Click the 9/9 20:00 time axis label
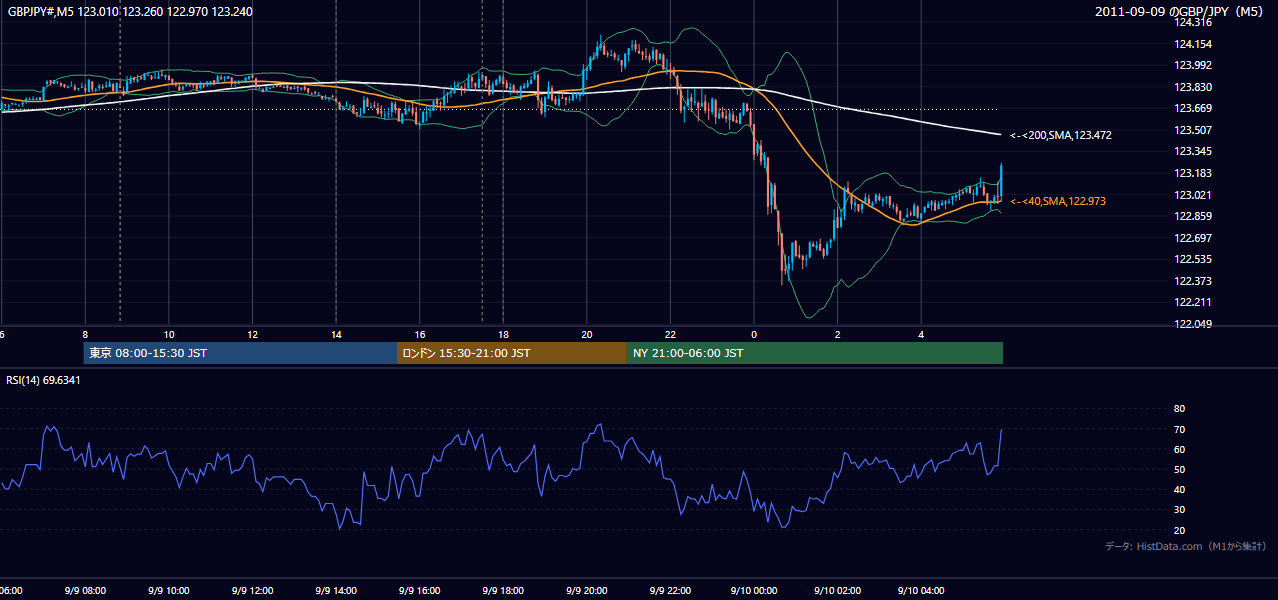 (x=586, y=591)
